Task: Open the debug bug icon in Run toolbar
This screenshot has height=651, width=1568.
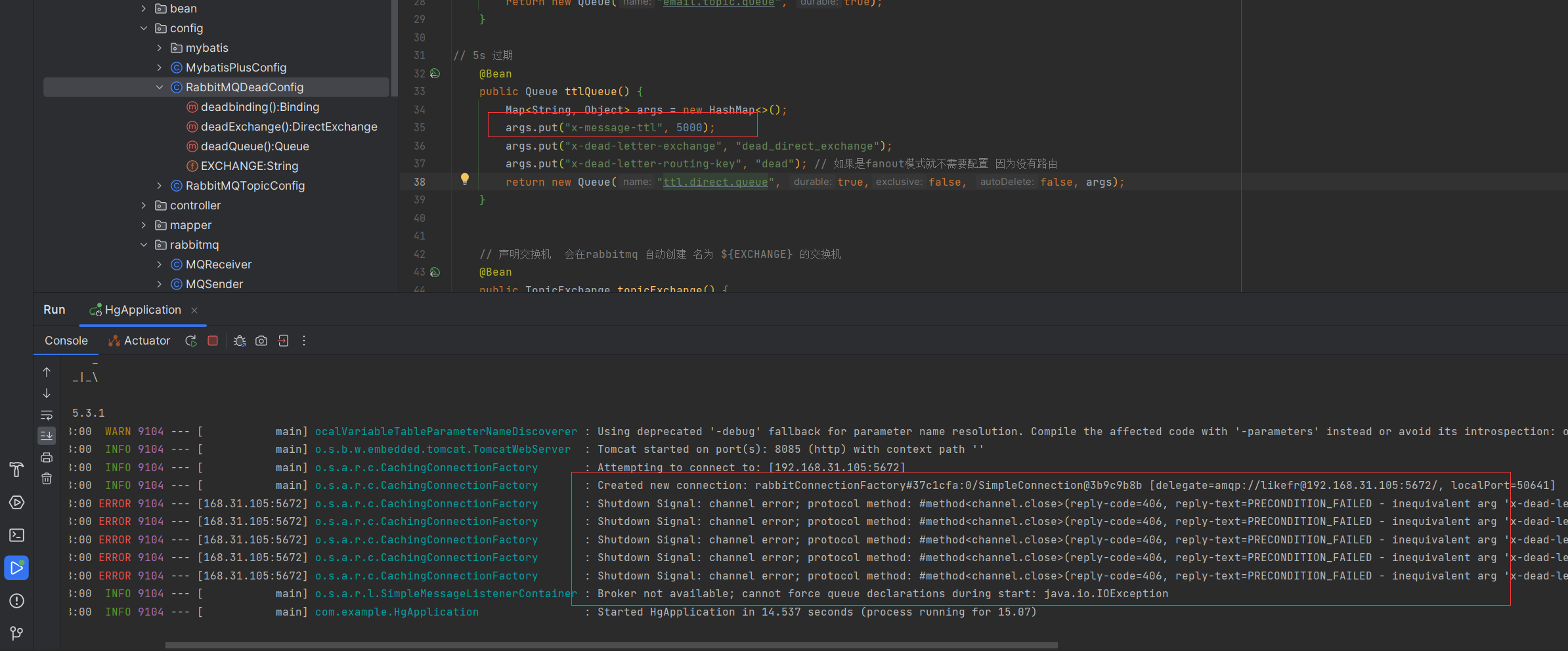Action: (x=240, y=341)
